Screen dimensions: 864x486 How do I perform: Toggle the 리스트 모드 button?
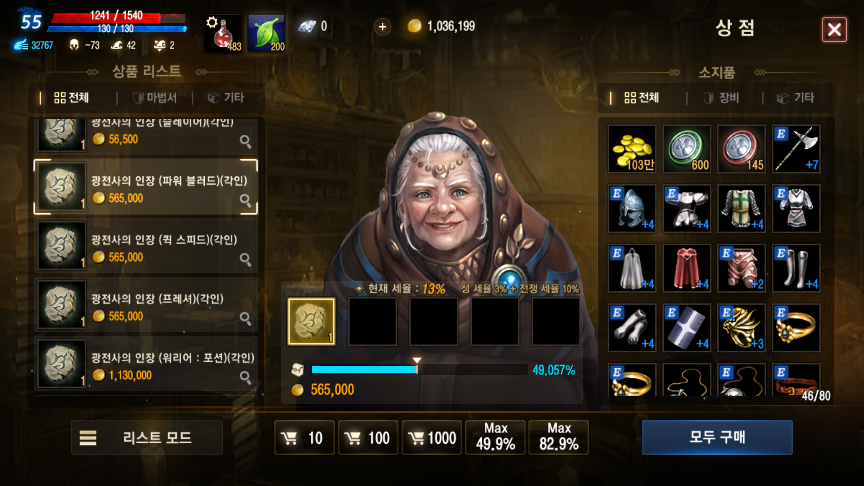[147, 438]
